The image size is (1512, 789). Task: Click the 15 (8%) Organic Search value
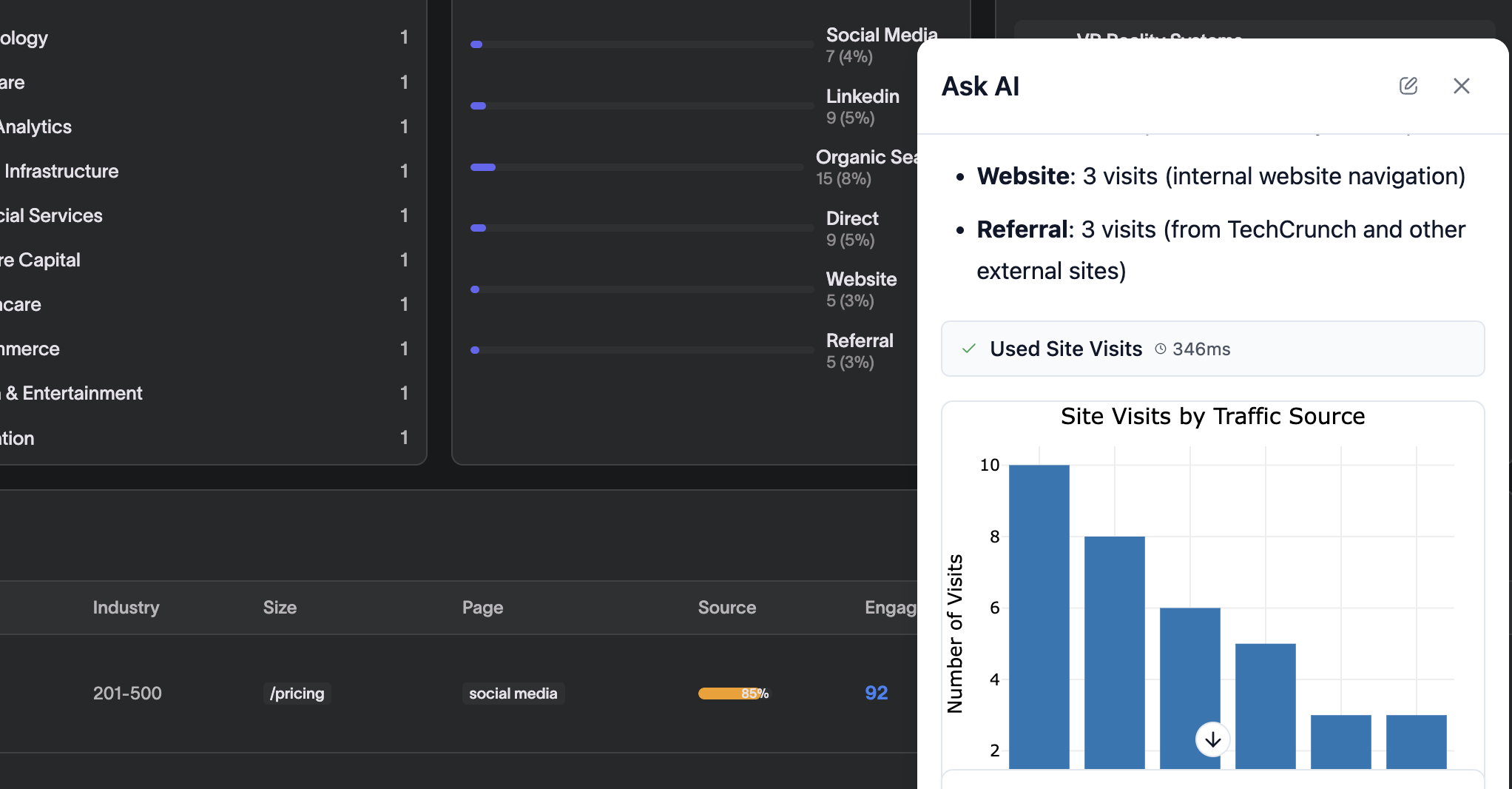[x=843, y=178]
